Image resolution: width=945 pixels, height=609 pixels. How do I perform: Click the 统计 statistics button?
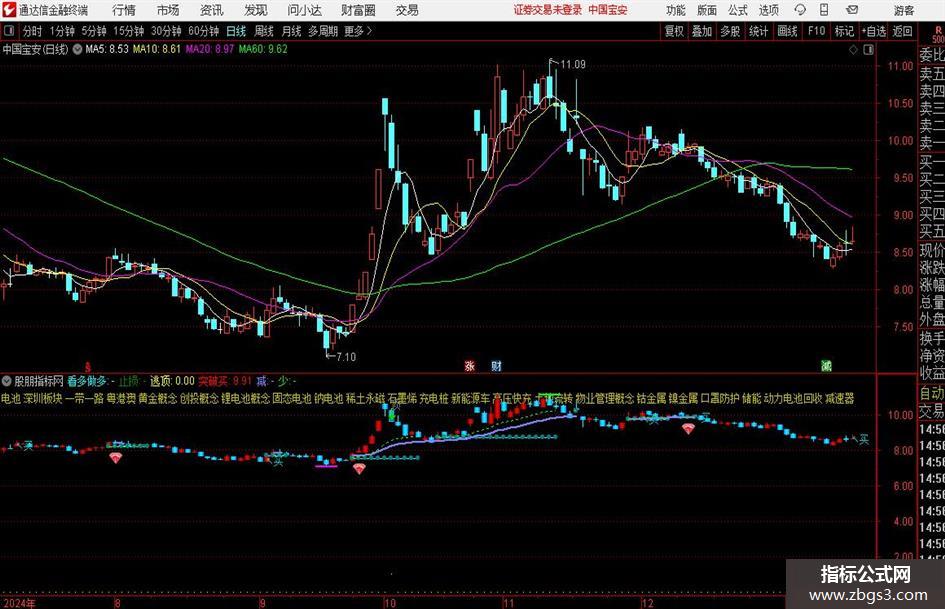[x=758, y=31]
